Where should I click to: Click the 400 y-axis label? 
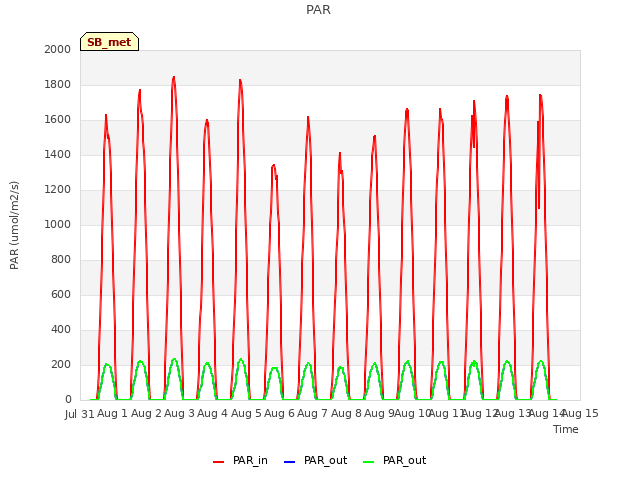coord(61,329)
